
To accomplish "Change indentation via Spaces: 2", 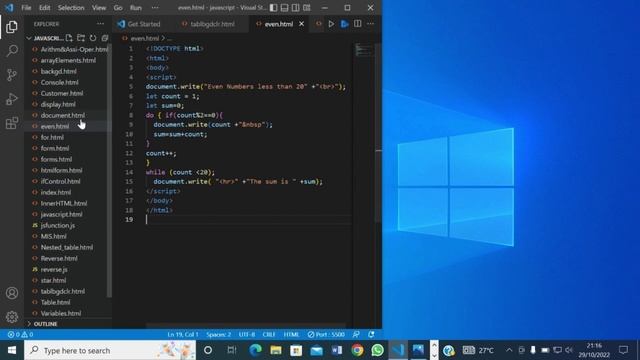I will click(x=218, y=334).
